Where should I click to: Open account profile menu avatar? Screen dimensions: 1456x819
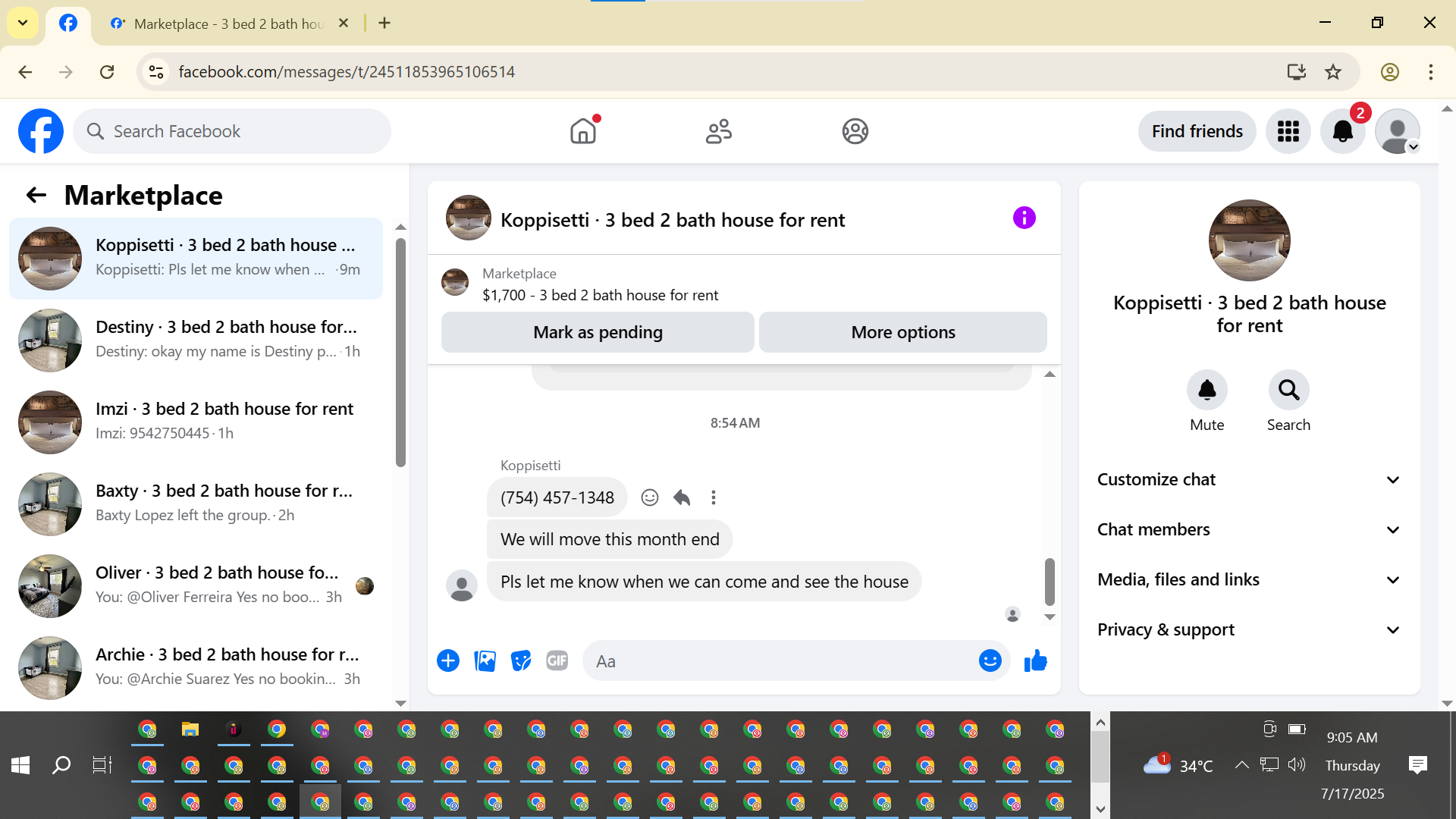[1398, 131]
